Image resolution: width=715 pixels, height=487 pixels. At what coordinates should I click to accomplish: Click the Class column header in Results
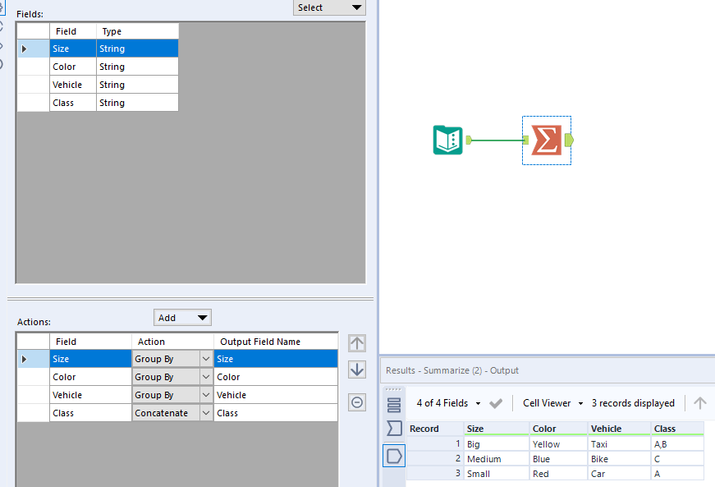tap(678, 429)
